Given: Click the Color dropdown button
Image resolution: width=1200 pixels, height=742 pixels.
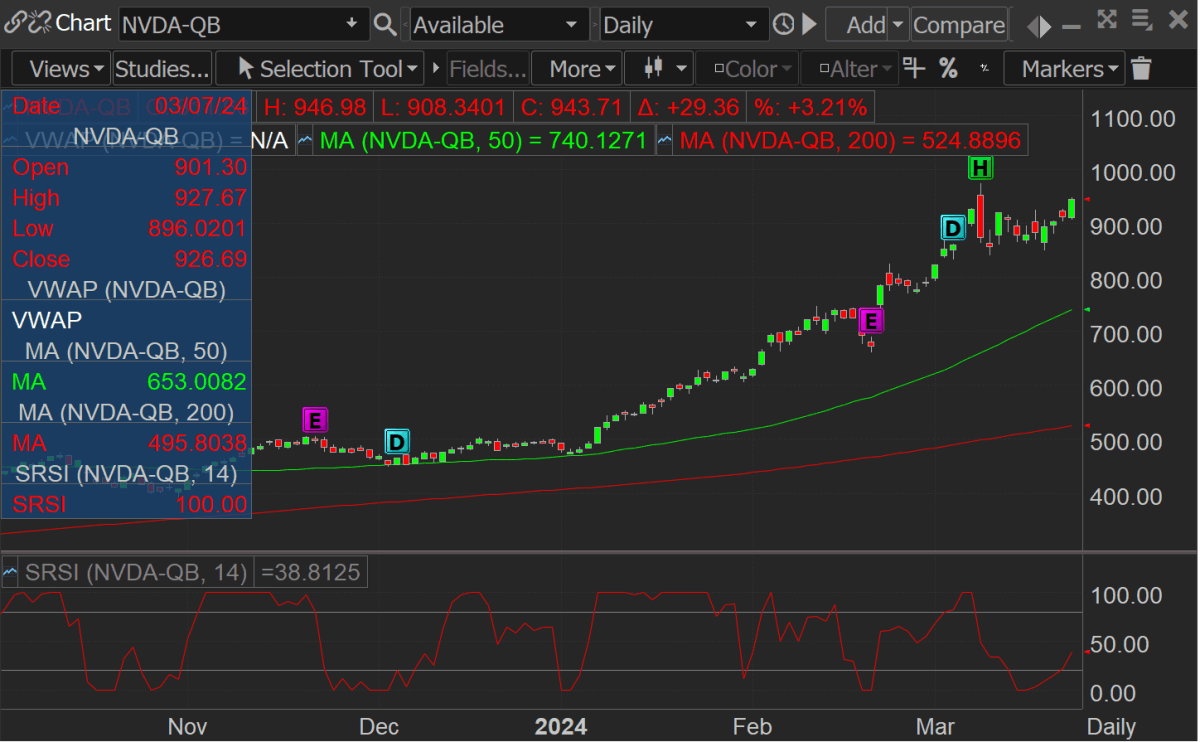Looking at the screenshot, I should click(x=748, y=69).
